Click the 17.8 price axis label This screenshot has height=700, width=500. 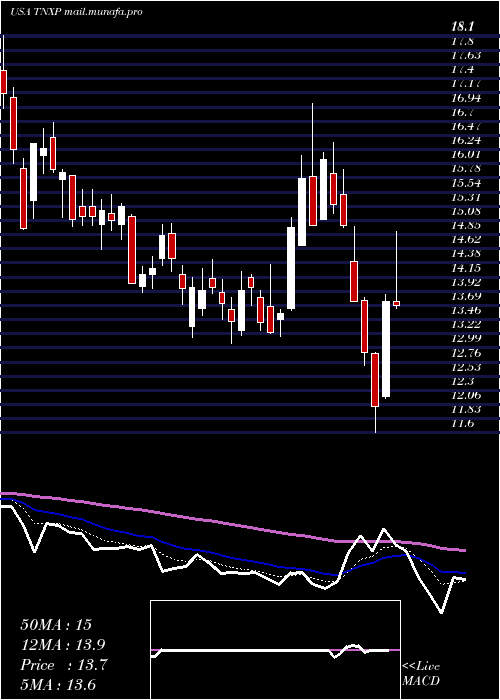click(x=462, y=42)
